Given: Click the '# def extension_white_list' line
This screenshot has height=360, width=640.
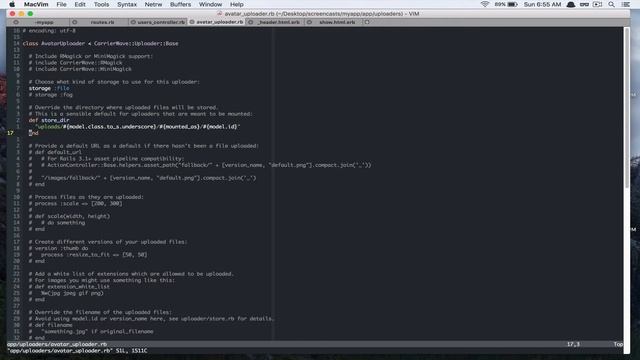Looking at the screenshot, I should tap(69, 287).
